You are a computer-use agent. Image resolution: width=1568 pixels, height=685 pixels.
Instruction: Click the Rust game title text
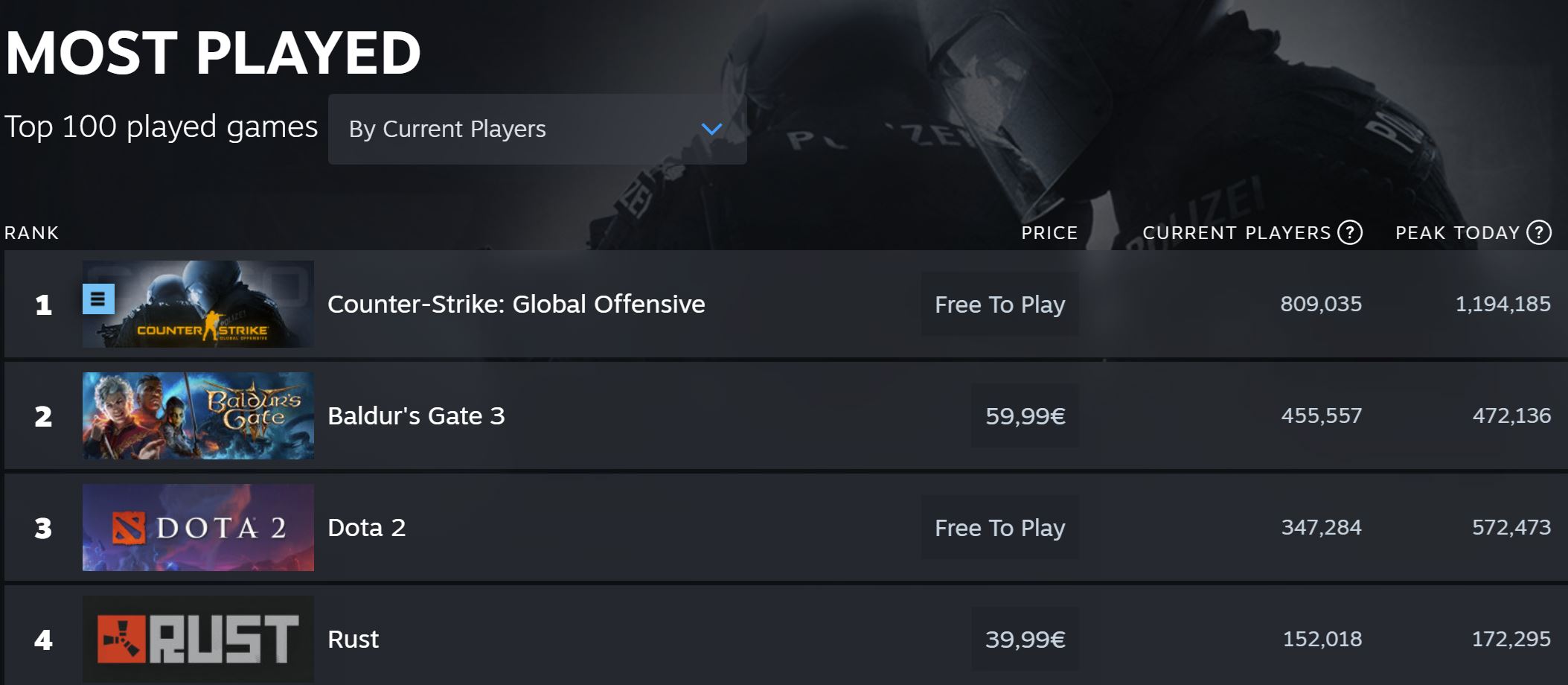[x=353, y=639]
